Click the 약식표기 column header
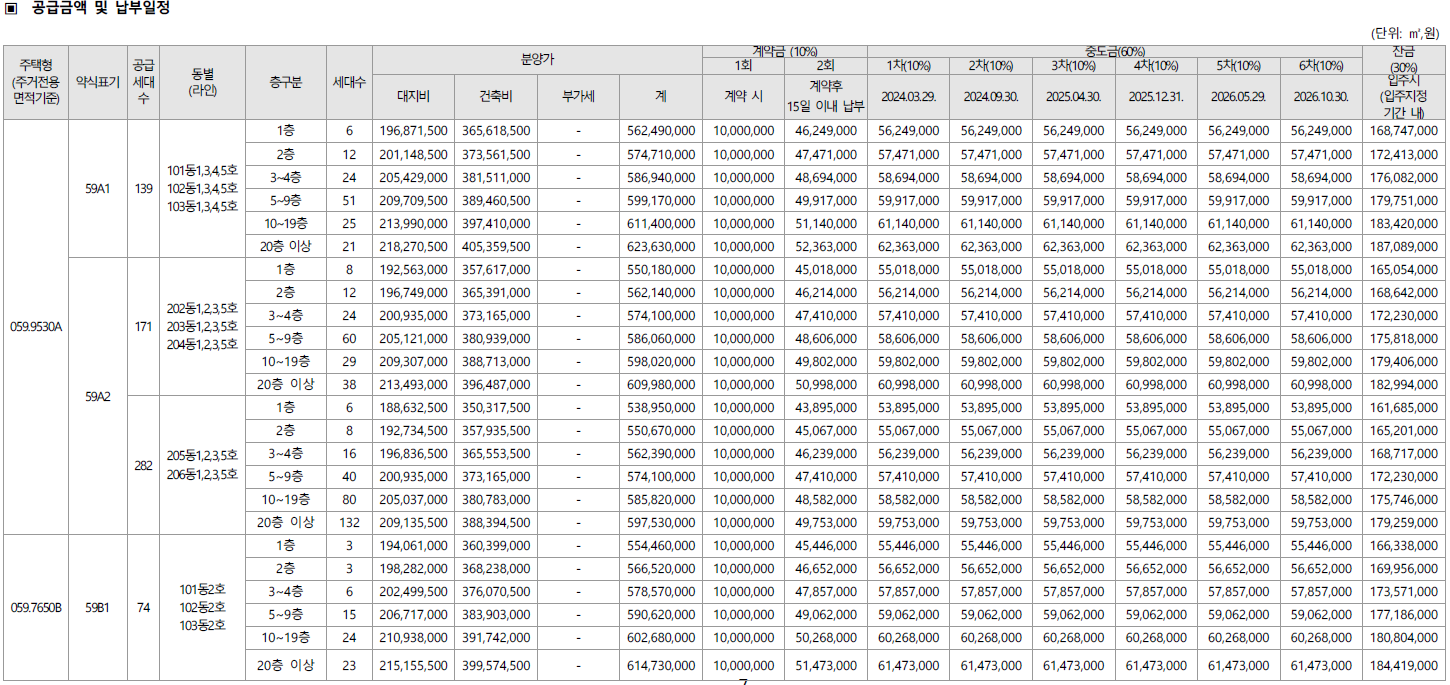 click(x=98, y=83)
